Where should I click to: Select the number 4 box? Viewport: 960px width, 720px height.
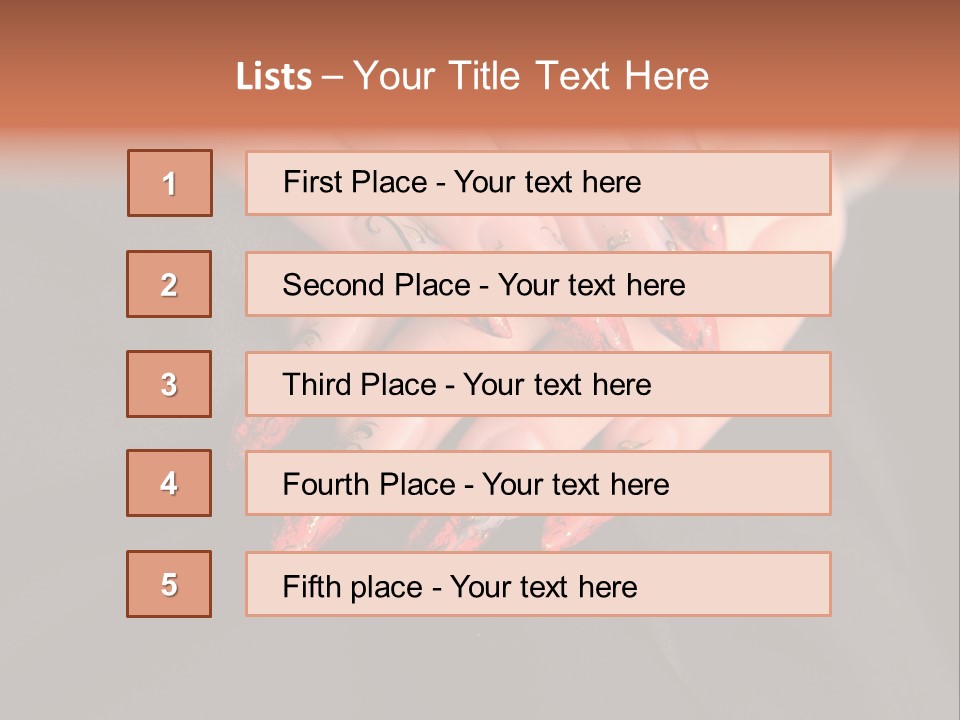coord(169,484)
